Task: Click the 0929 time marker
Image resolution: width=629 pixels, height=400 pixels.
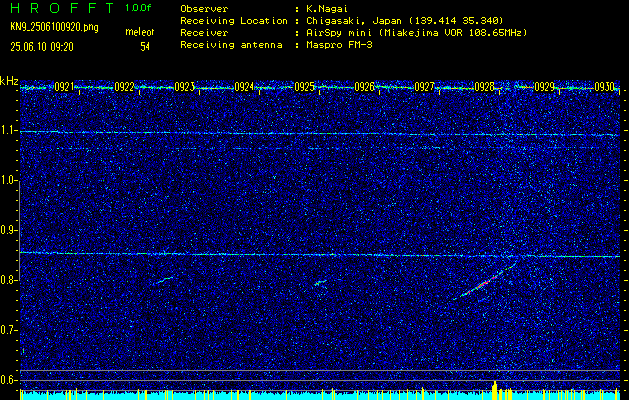Action: click(544, 87)
